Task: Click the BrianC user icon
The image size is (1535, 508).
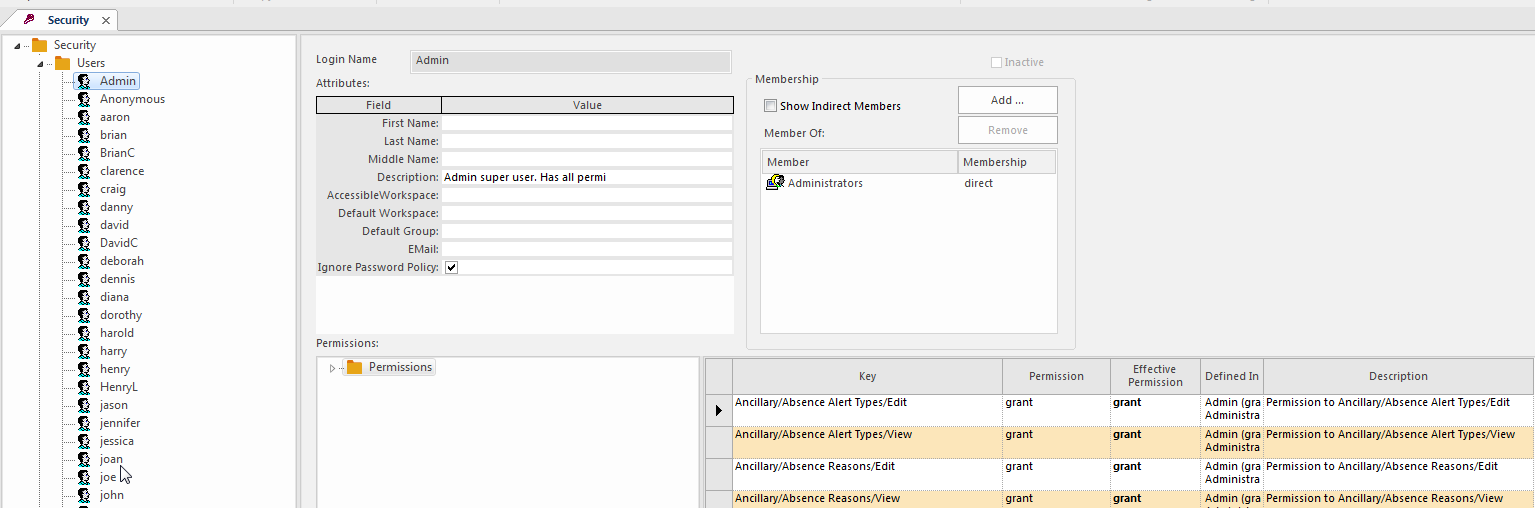Action: coord(84,153)
